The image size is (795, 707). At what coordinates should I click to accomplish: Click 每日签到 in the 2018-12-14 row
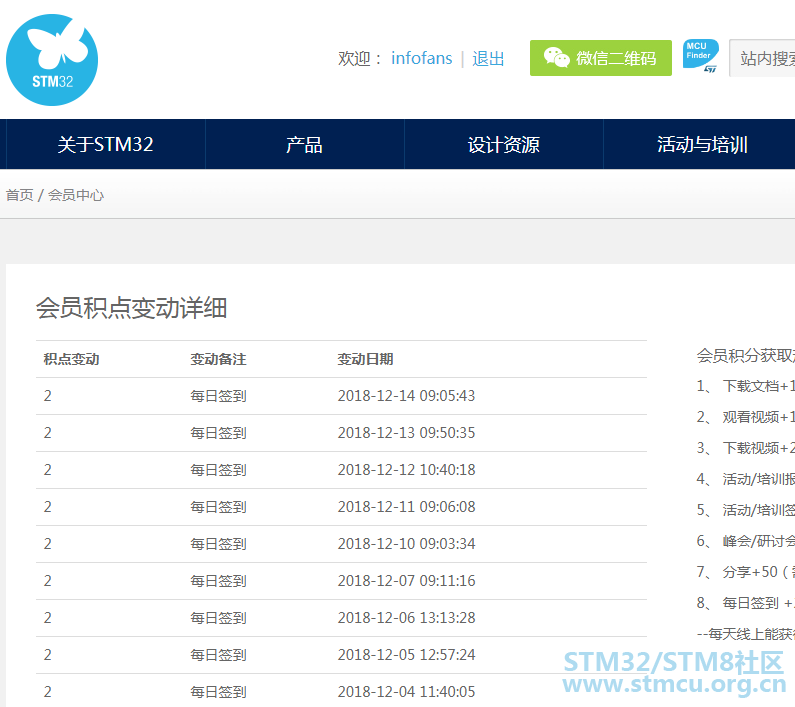coord(218,396)
